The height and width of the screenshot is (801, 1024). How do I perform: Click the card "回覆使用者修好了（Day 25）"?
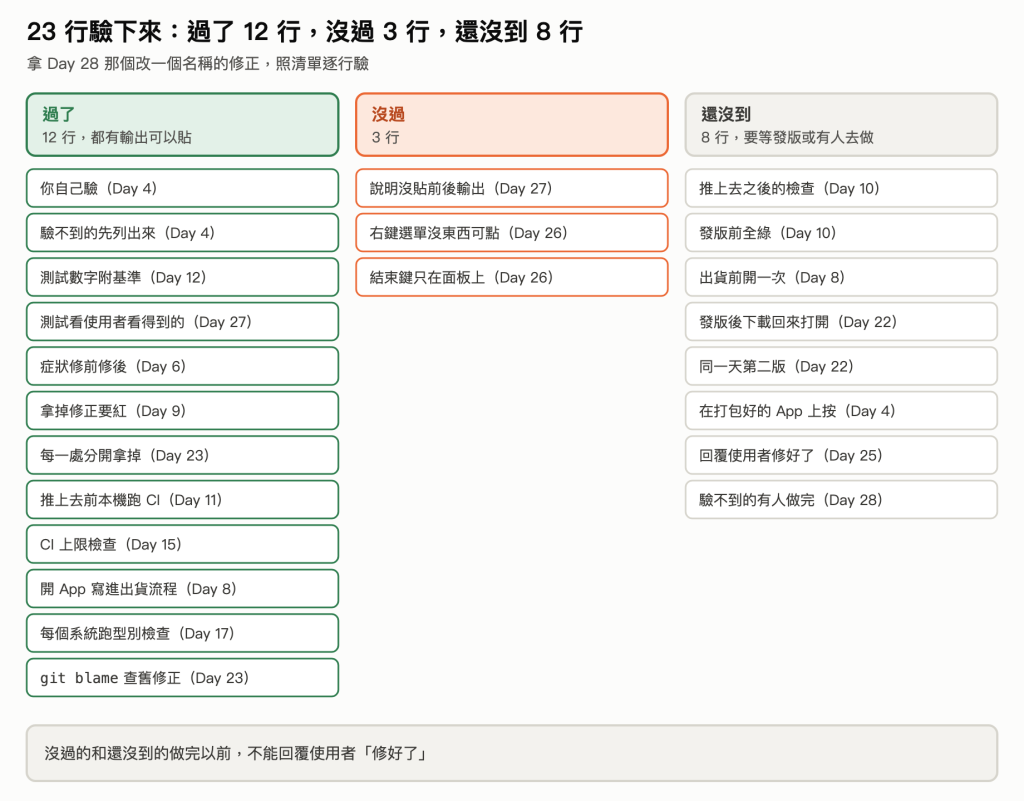[841, 455]
